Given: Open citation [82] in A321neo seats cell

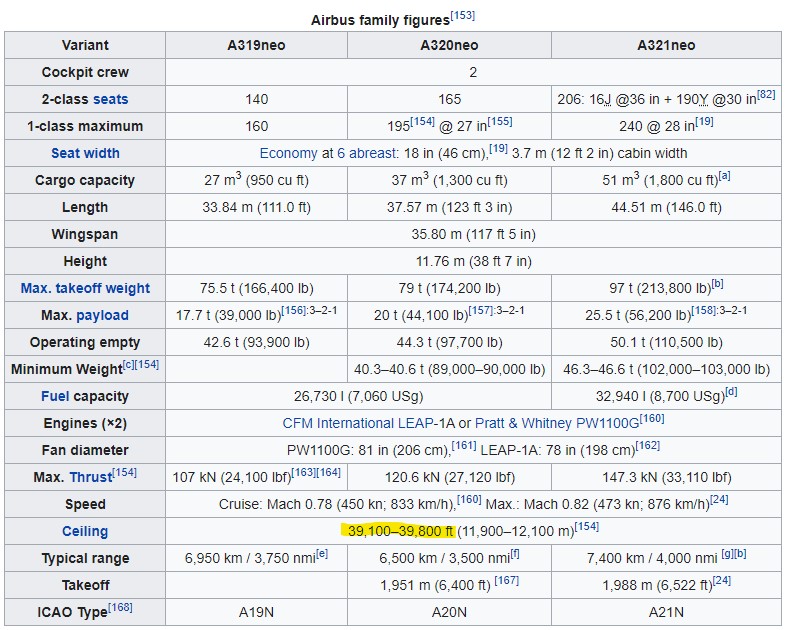Looking at the screenshot, I should click(x=766, y=94).
